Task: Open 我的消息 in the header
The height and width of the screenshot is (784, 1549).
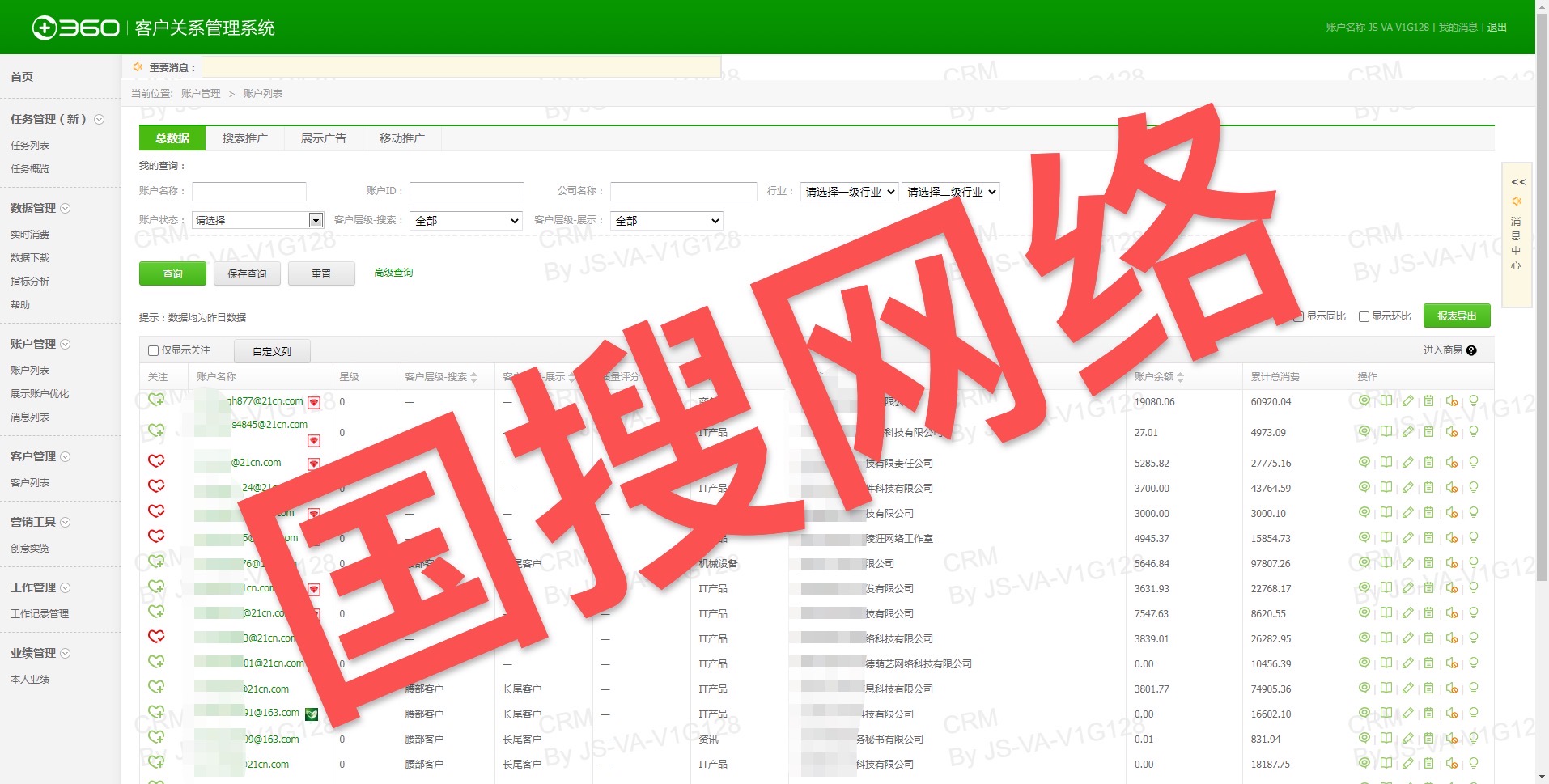Action: click(x=1458, y=28)
